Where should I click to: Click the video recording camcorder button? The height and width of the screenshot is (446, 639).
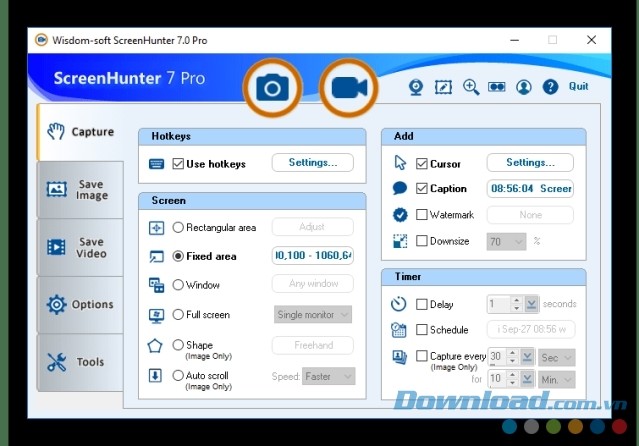349,88
